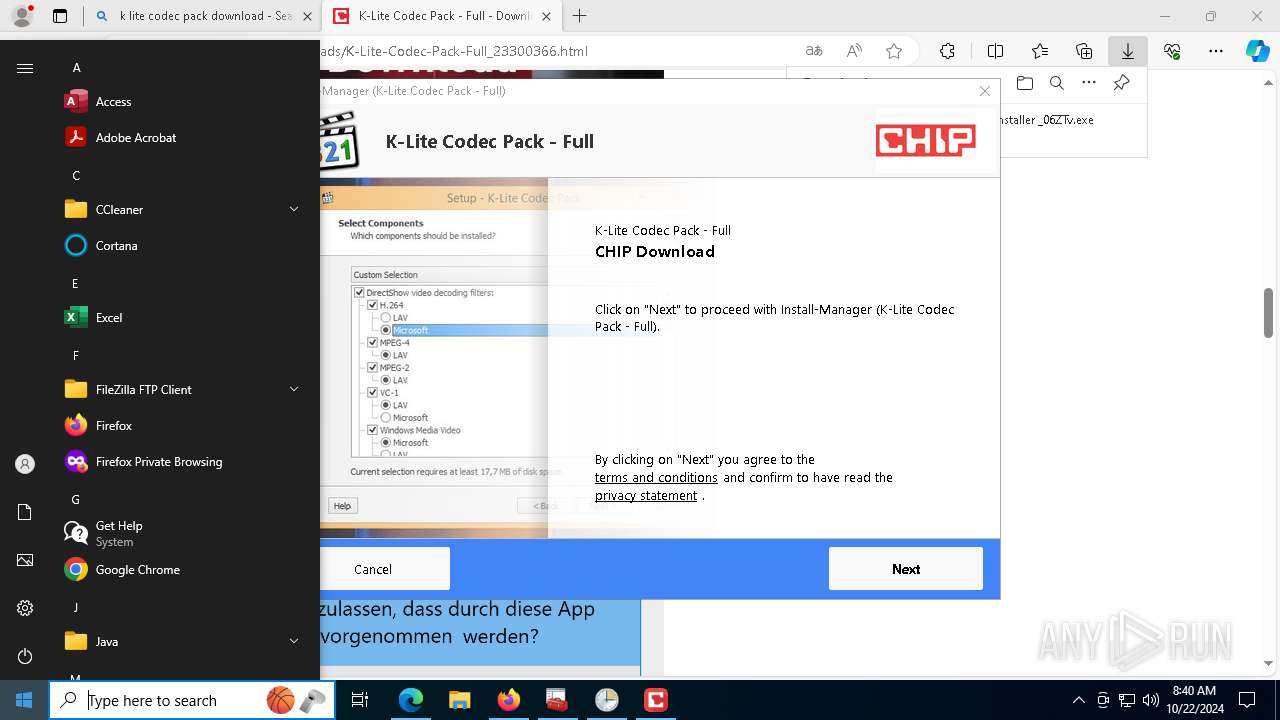Open Collections in Edge toolbar
The image size is (1280, 720).
1084,51
